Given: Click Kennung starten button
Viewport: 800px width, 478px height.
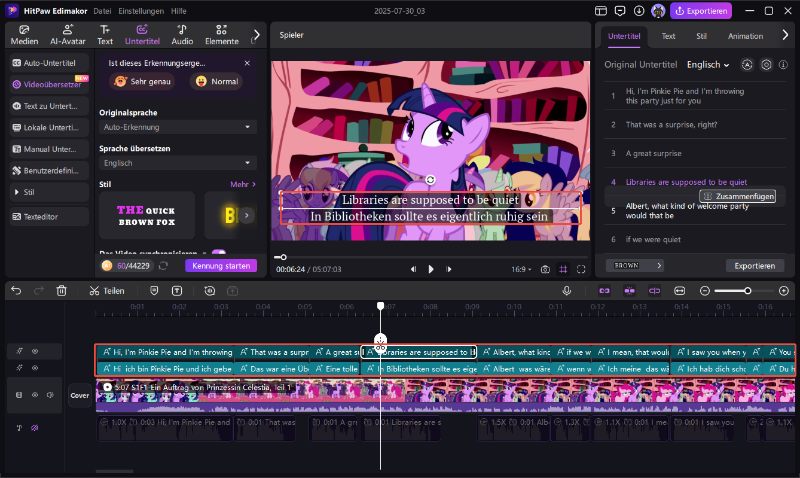Looking at the screenshot, I should [x=221, y=266].
